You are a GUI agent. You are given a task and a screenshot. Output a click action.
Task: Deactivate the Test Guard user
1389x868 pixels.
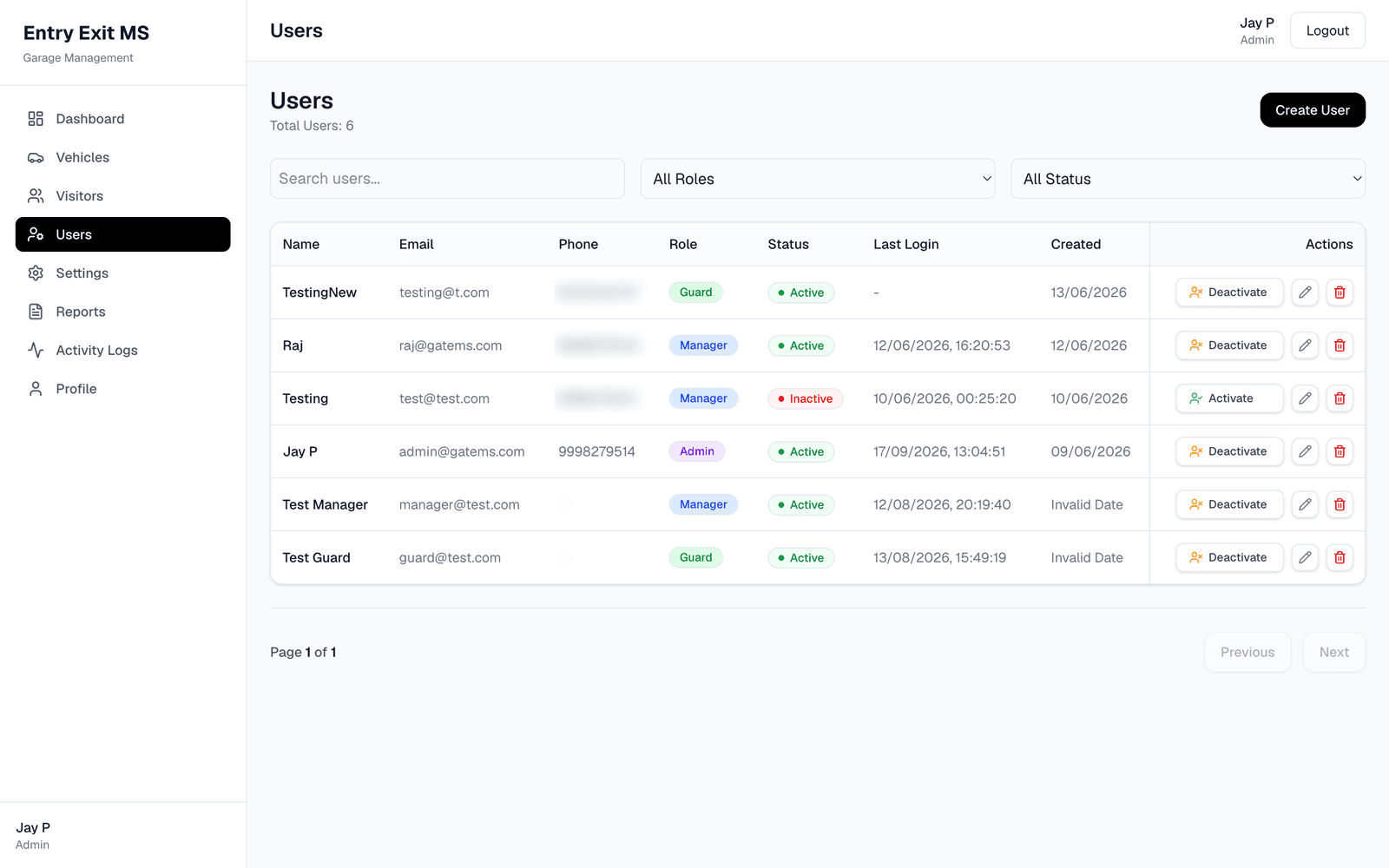pos(1229,557)
